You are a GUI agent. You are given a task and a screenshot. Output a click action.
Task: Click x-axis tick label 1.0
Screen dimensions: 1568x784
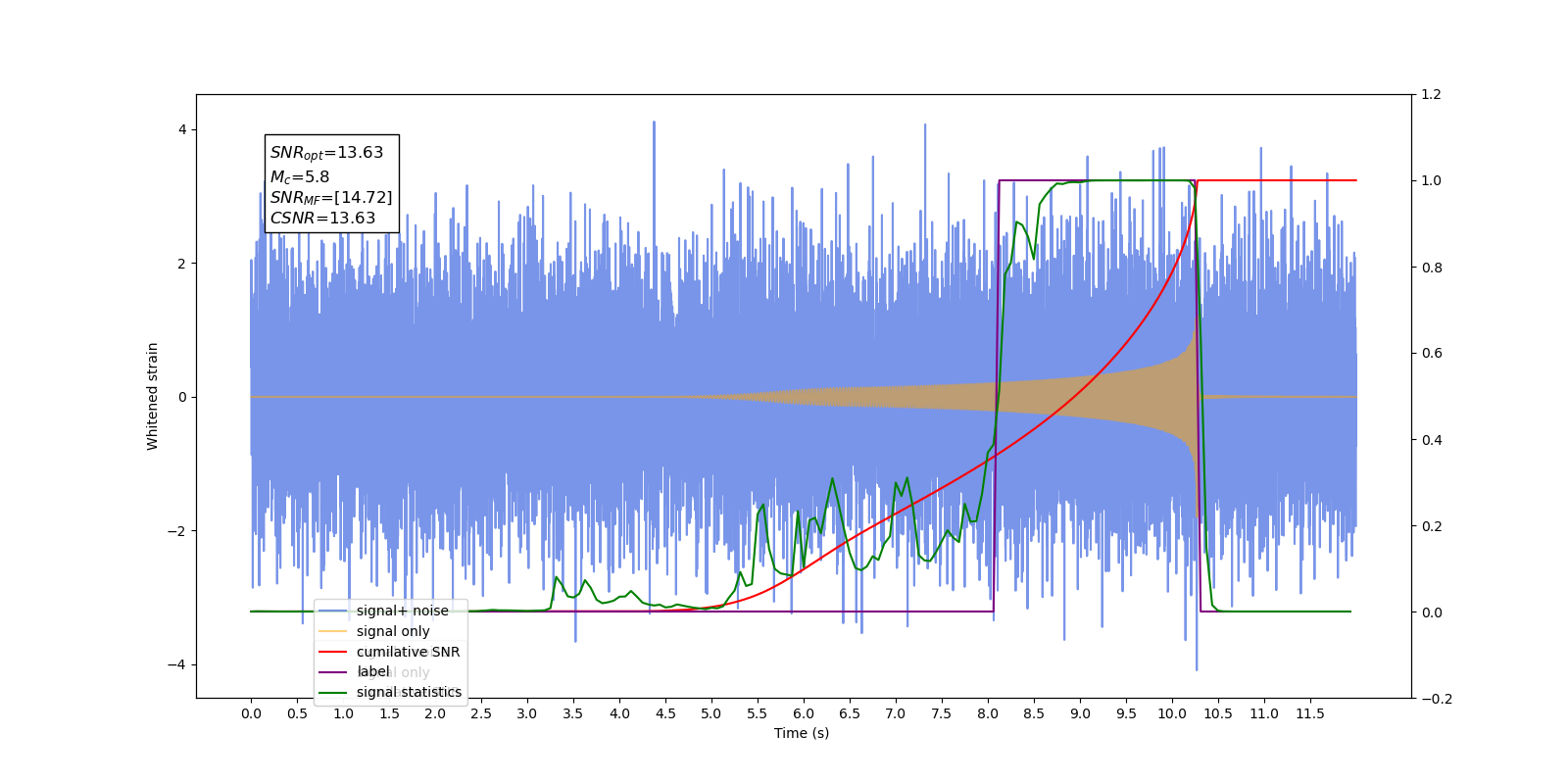point(343,713)
